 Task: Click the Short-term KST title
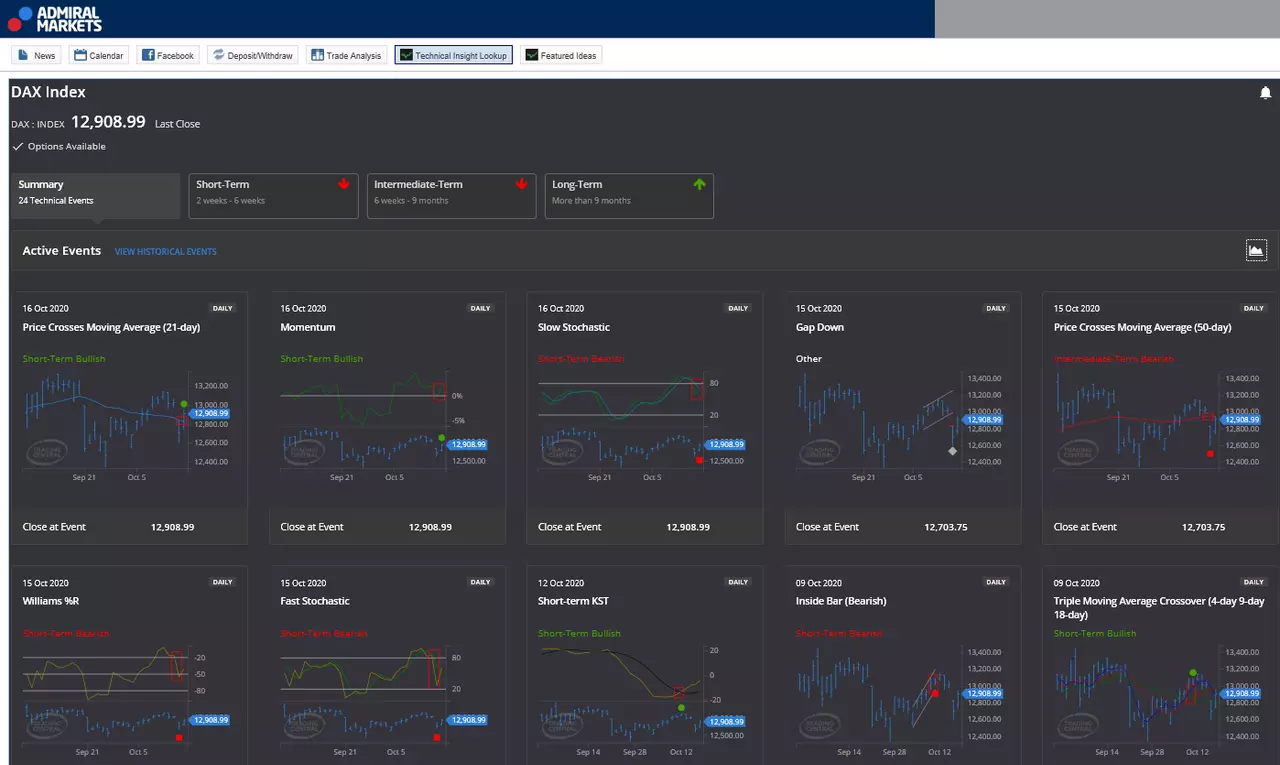573,601
